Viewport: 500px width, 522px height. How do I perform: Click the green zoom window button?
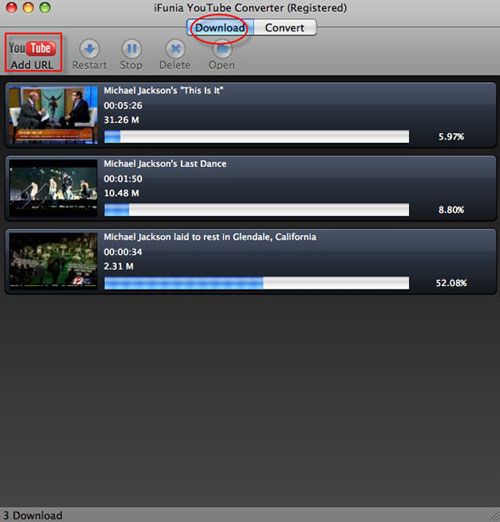pos(45,7)
